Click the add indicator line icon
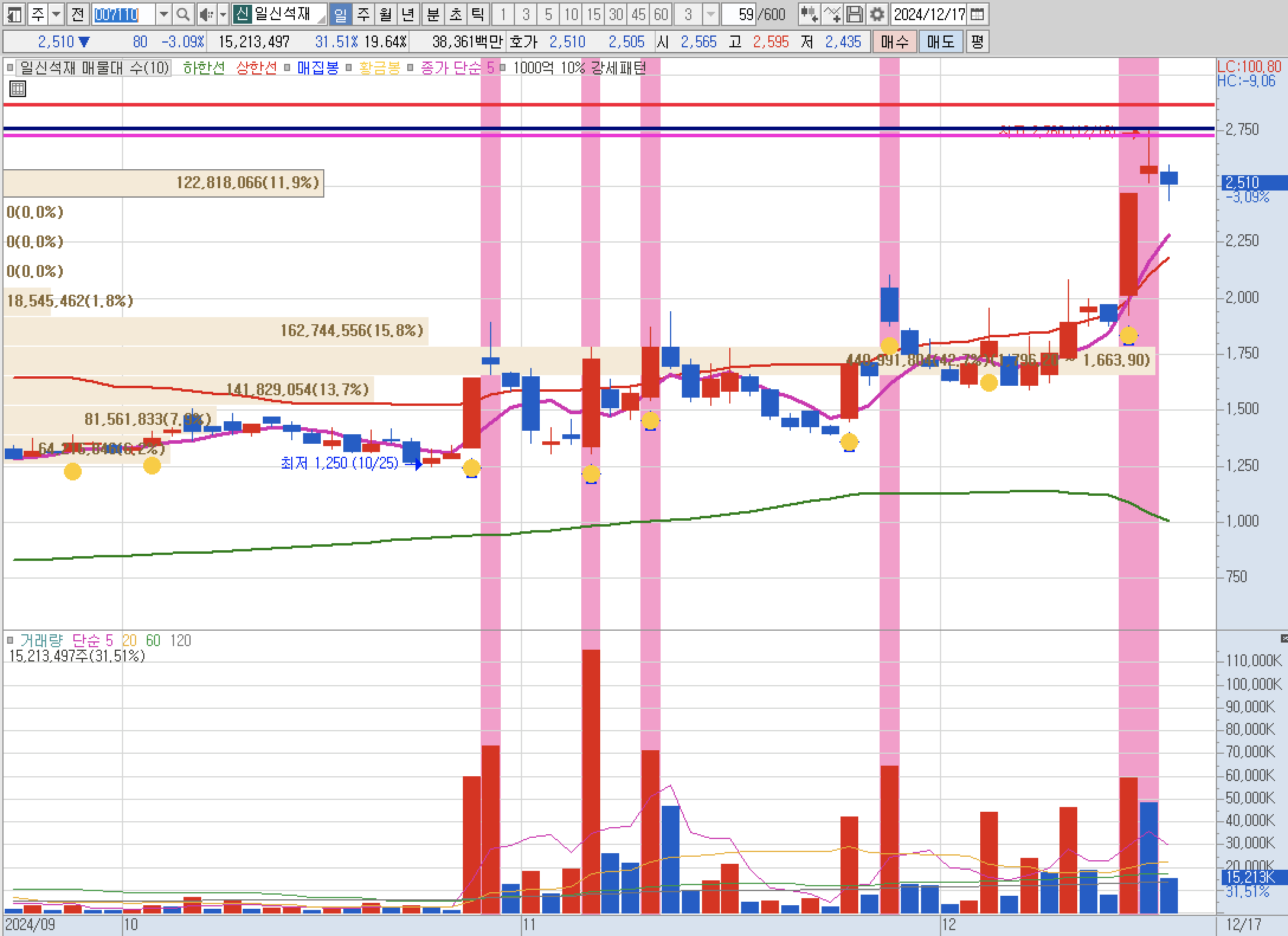The width and height of the screenshot is (1288, 936). coord(832,14)
